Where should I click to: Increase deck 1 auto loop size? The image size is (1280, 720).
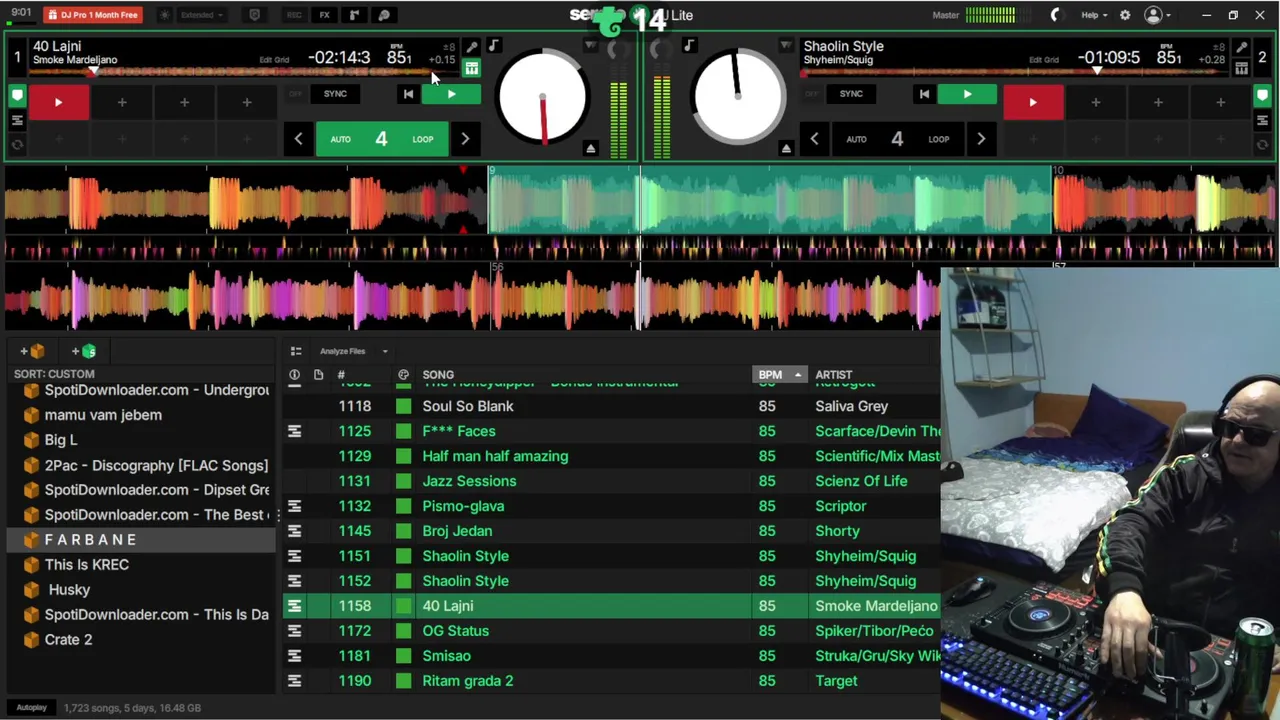point(465,139)
